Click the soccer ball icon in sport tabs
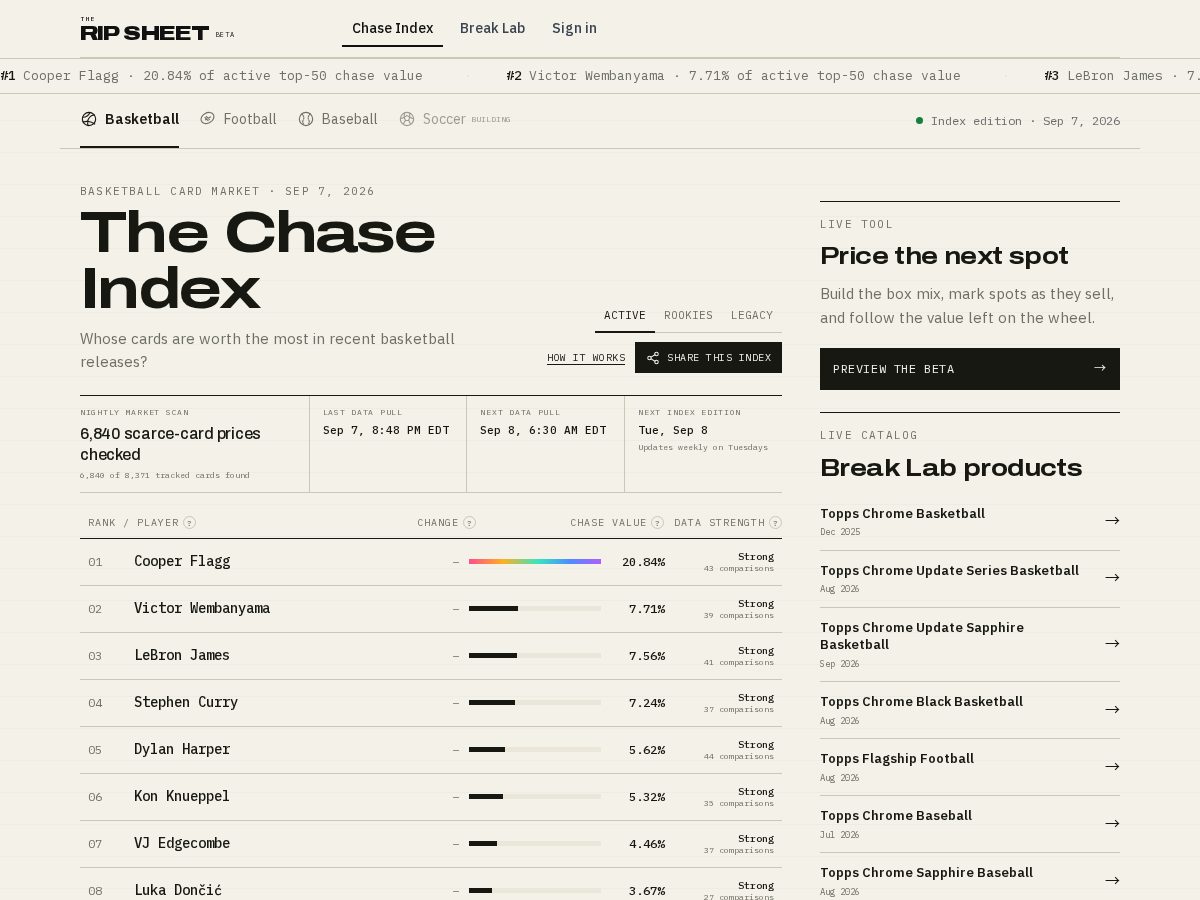The width and height of the screenshot is (1200, 900). pos(407,119)
